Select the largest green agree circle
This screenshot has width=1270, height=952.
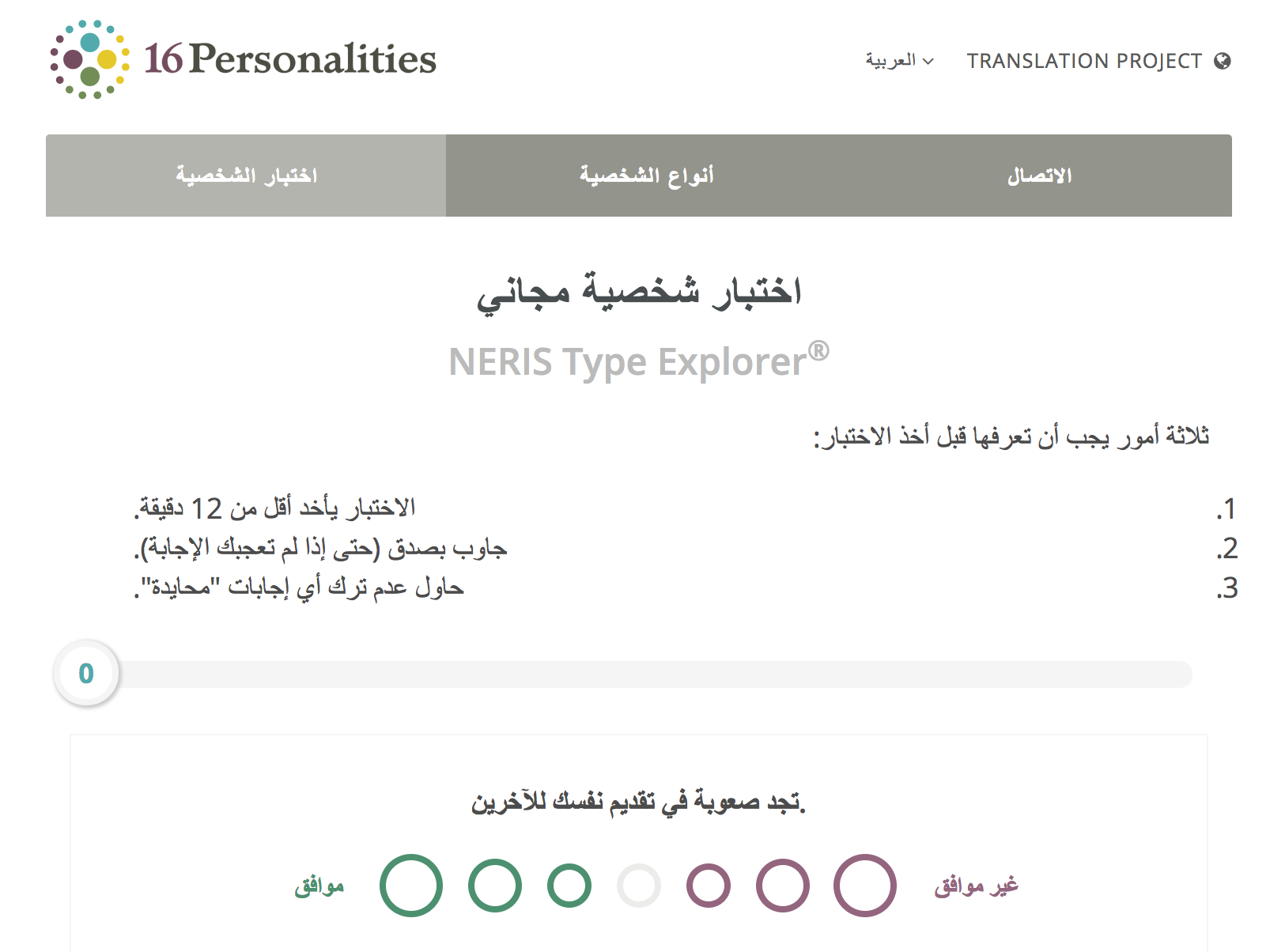point(411,886)
